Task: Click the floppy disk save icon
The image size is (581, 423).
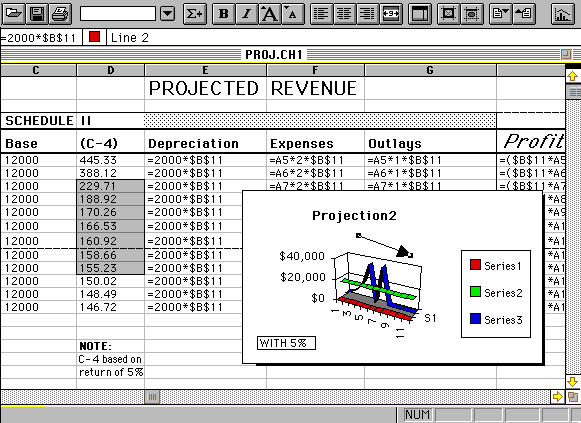Action: point(37,14)
